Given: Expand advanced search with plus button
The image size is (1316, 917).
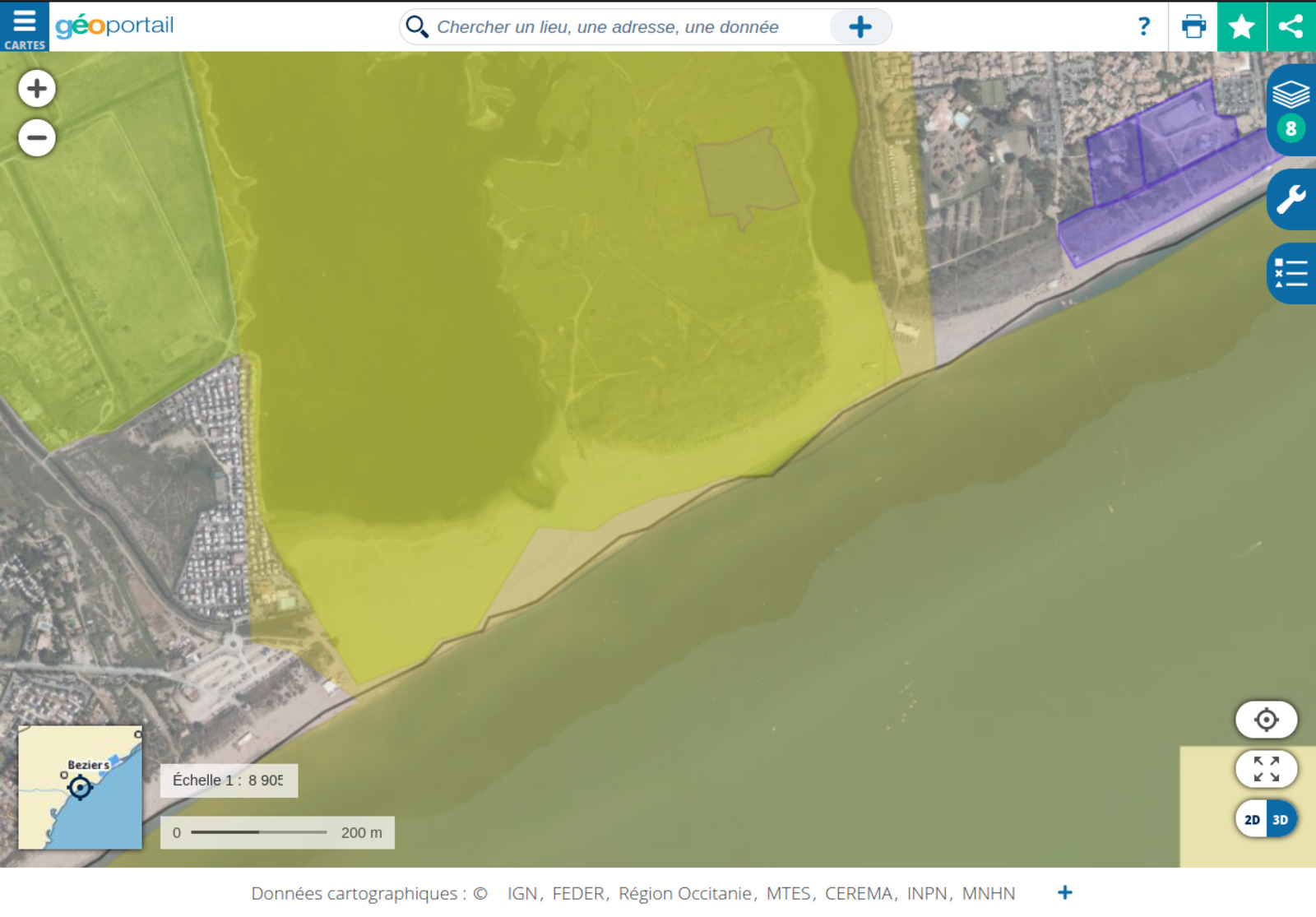Looking at the screenshot, I should (x=860, y=27).
